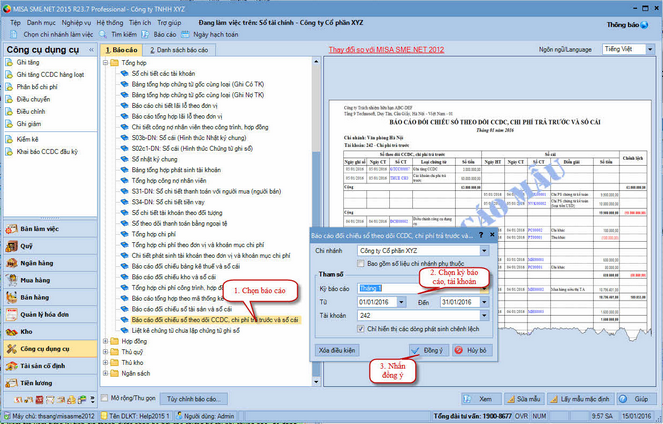Image resolution: width=663 pixels, height=424 pixels.
Task: Open the Quỹ module
Action: pyautogui.click(x=50, y=246)
